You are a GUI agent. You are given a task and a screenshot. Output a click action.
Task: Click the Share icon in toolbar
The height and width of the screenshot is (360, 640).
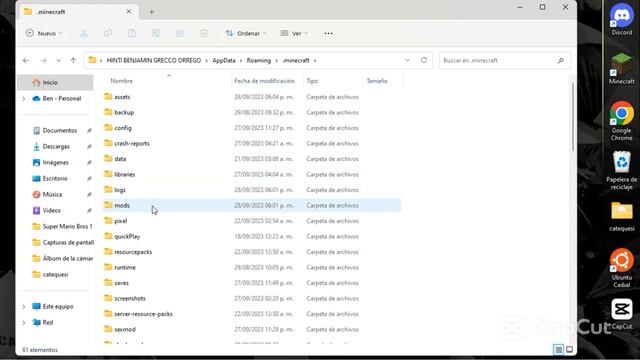[180, 33]
